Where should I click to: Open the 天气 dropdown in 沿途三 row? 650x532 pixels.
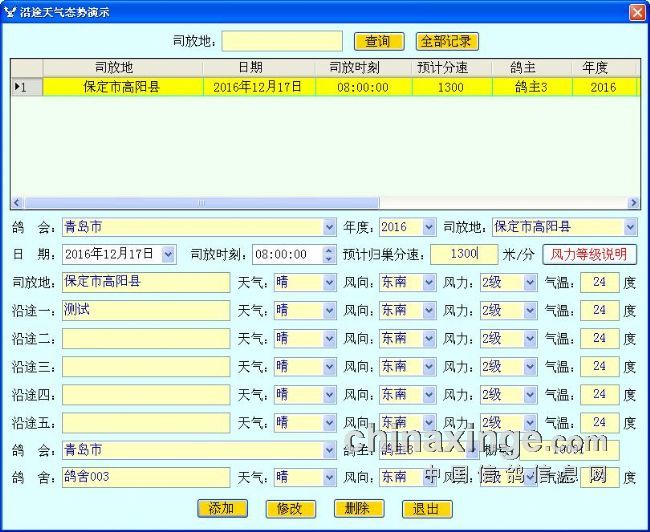329,367
